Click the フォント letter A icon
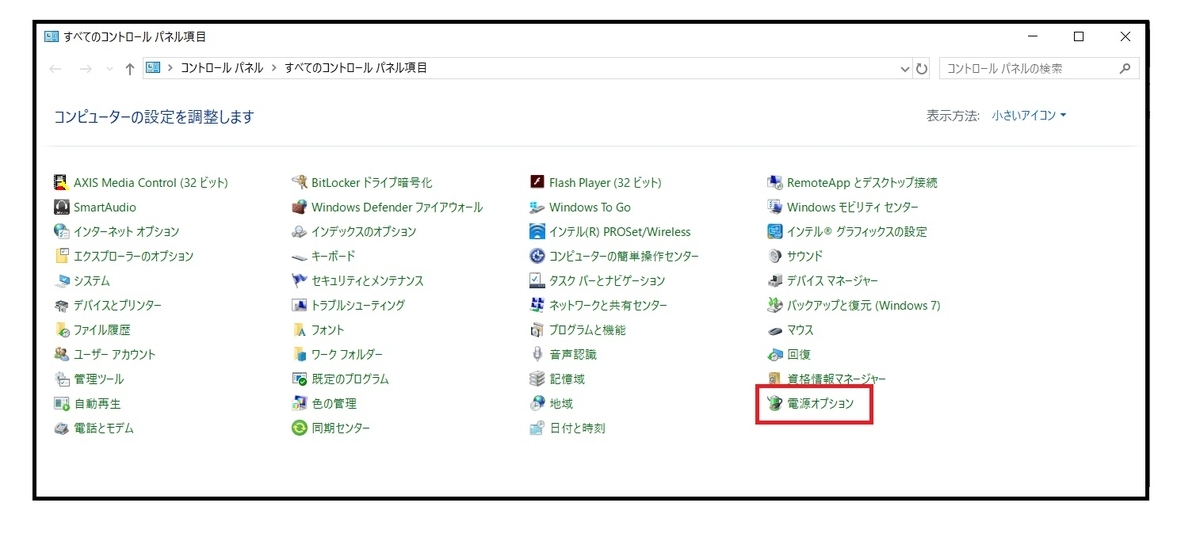 pyautogui.click(x=299, y=330)
